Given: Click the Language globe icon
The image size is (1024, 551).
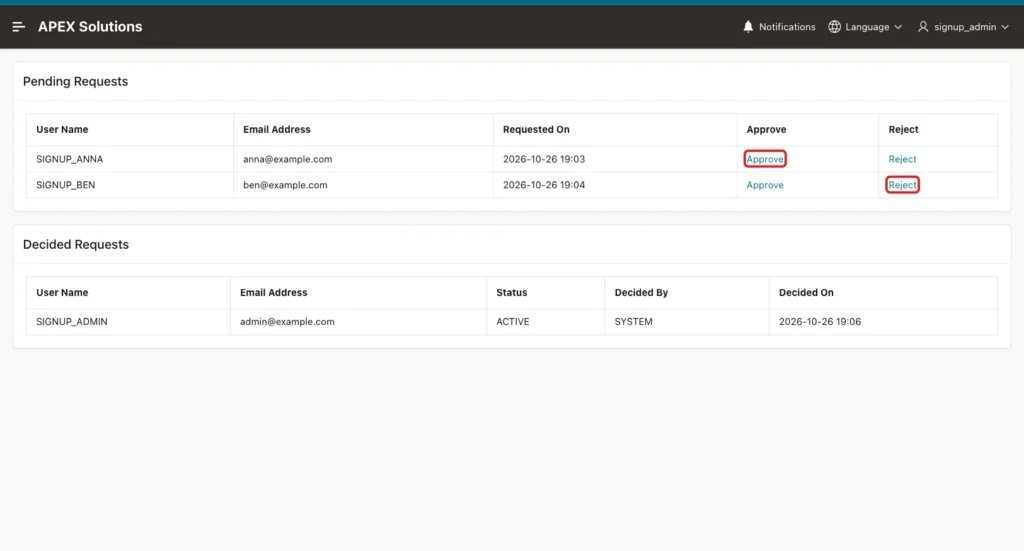Looking at the screenshot, I should click(834, 27).
